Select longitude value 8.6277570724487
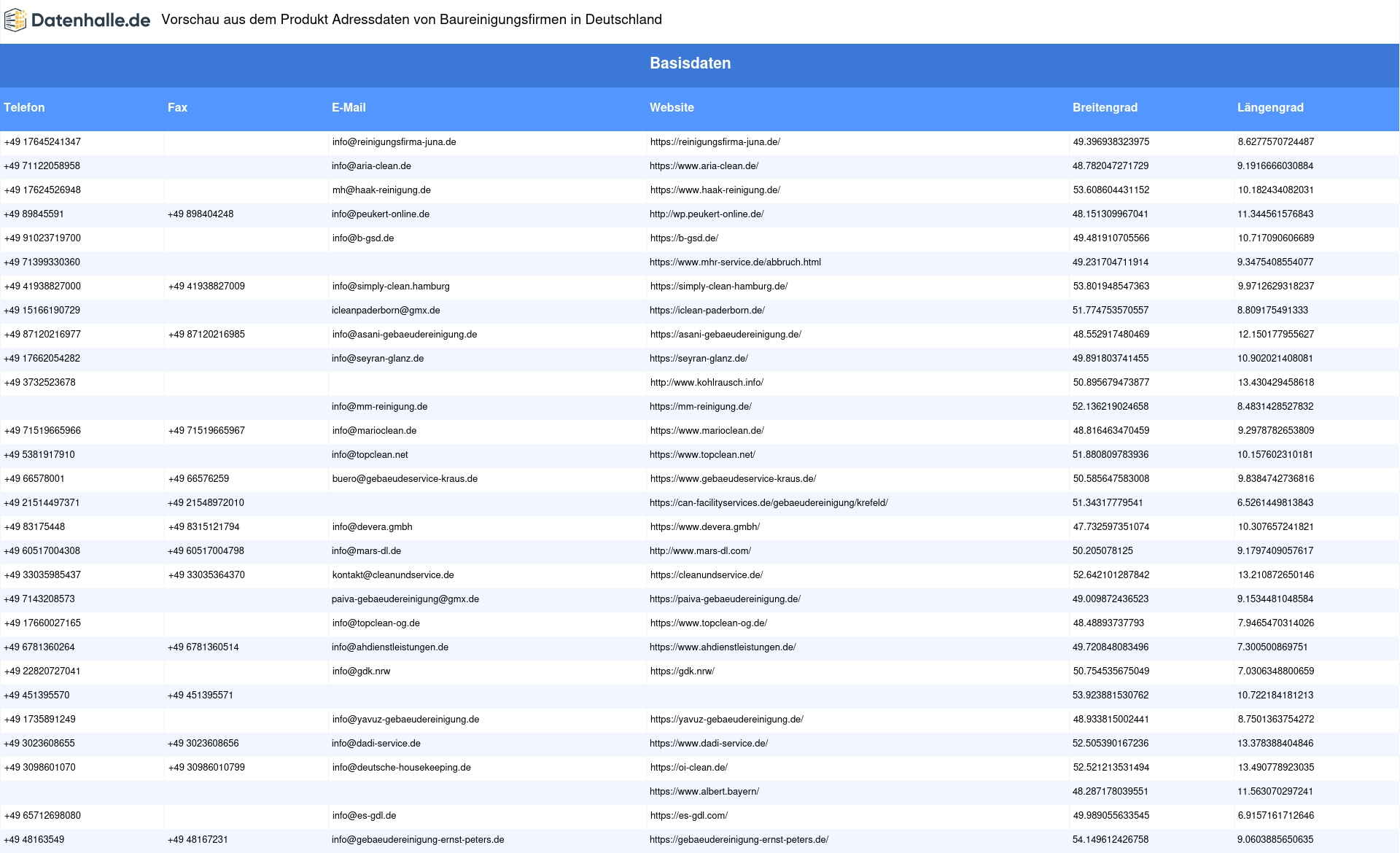The height and width of the screenshot is (853, 1400). click(x=1276, y=142)
